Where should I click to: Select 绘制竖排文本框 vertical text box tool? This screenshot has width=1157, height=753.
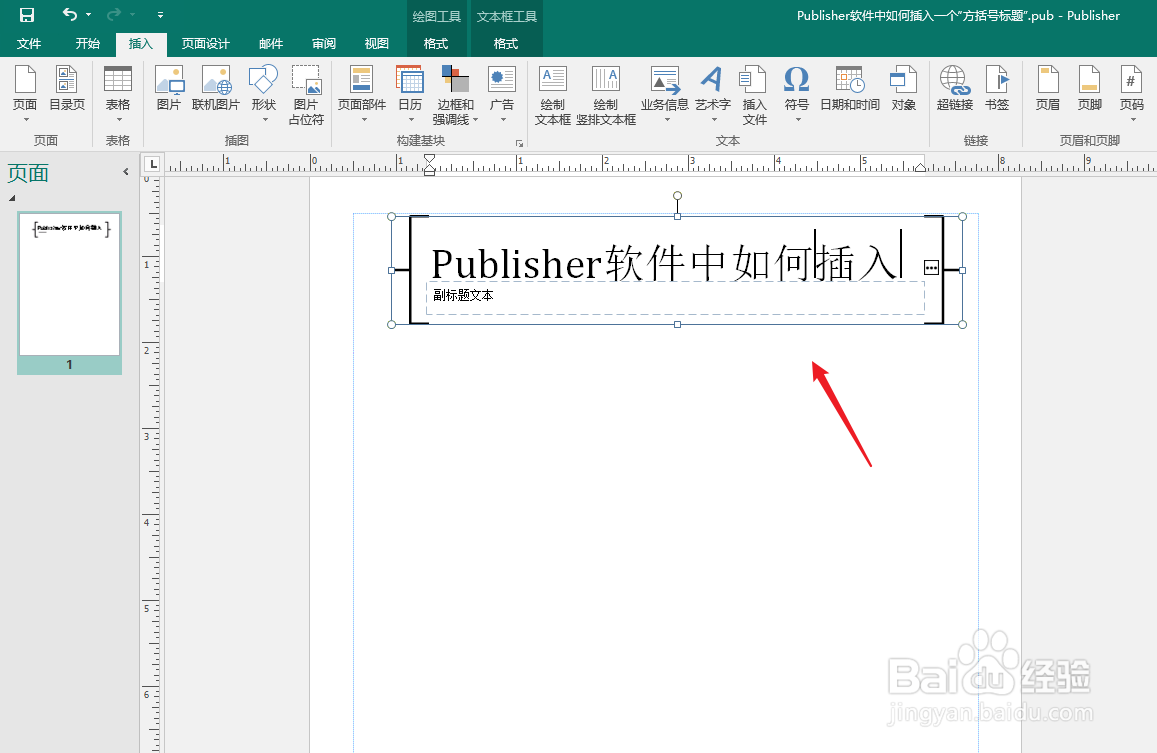click(606, 94)
